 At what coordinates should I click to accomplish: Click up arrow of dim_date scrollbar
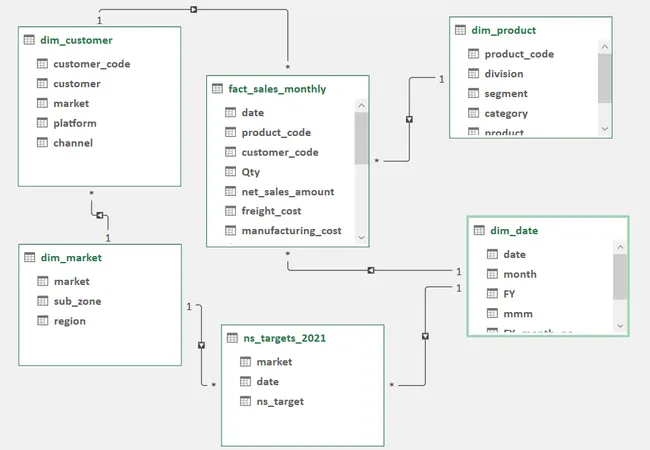pyautogui.click(x=620, y=247)
